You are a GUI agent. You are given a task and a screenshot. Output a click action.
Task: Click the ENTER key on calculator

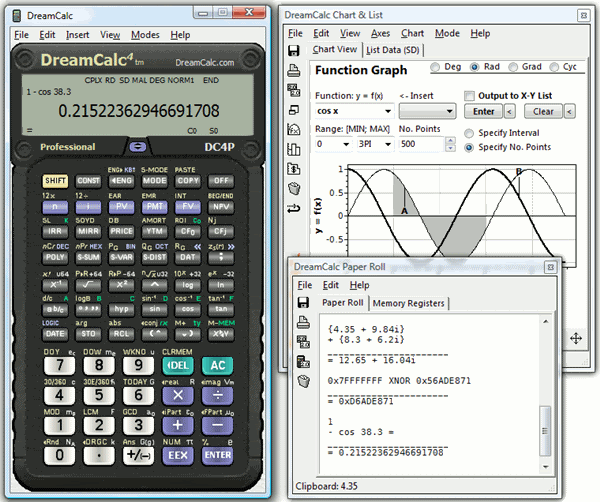click(217, 455)
